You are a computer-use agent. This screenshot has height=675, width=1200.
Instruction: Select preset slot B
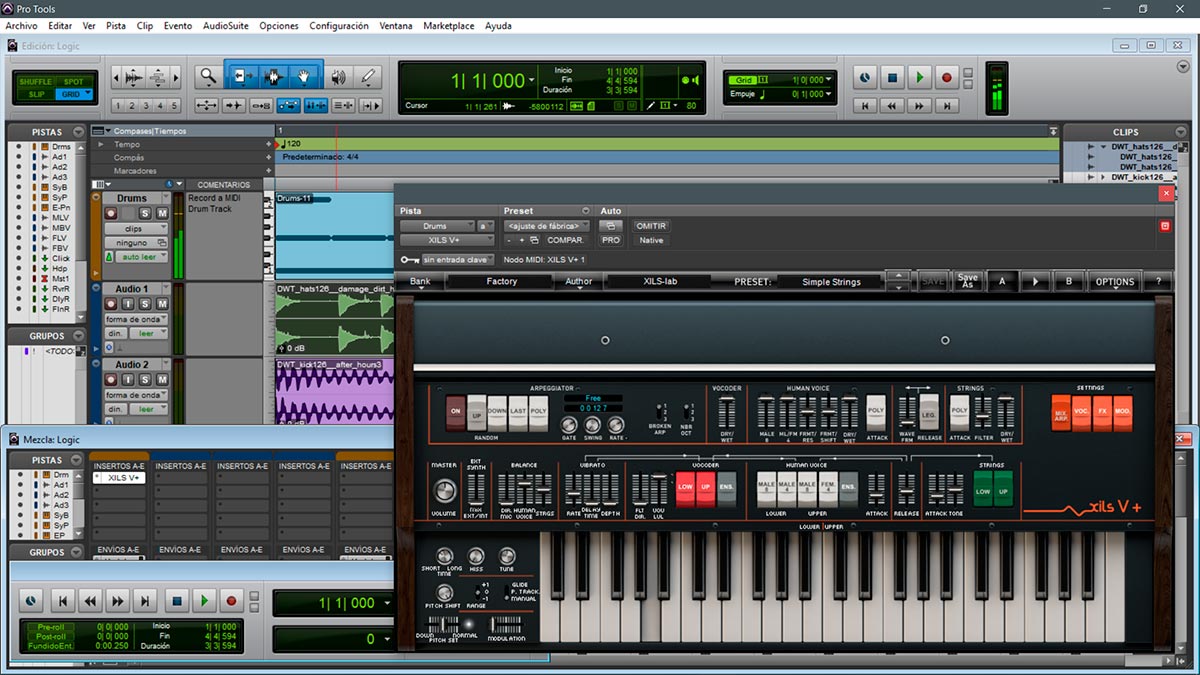point(1069,282)
